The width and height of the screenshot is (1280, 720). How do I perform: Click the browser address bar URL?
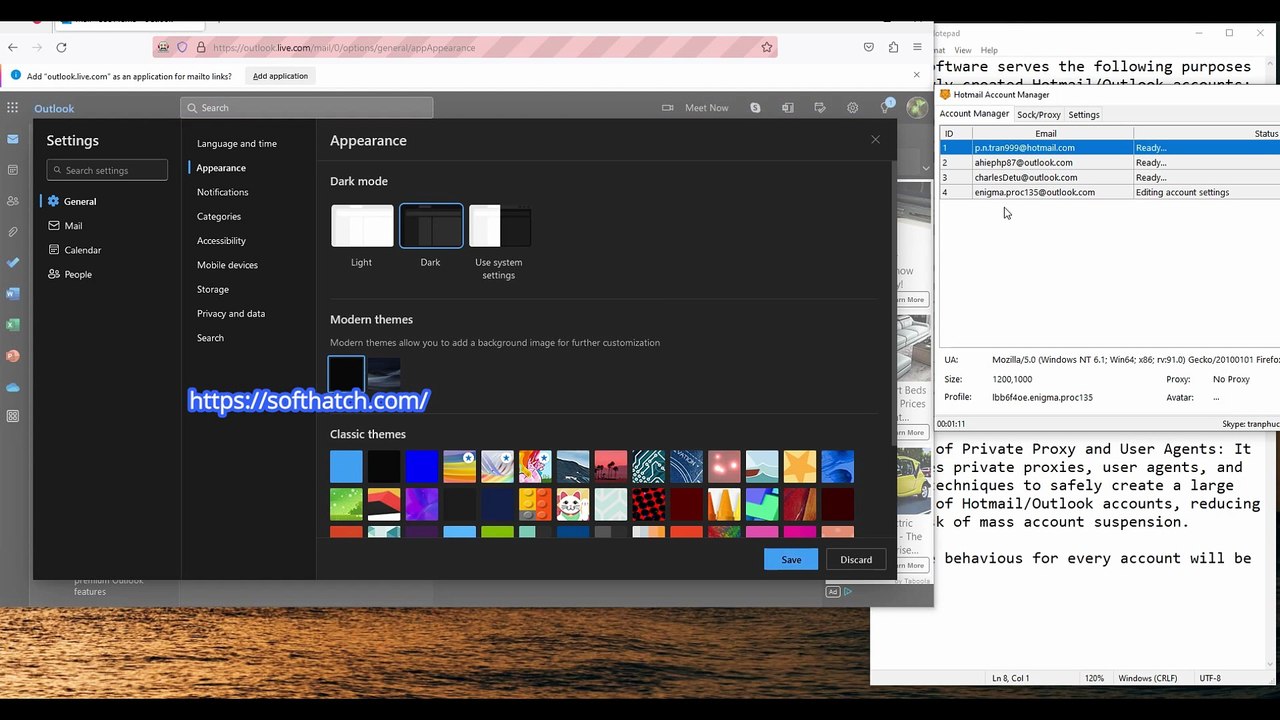(344, 47)
